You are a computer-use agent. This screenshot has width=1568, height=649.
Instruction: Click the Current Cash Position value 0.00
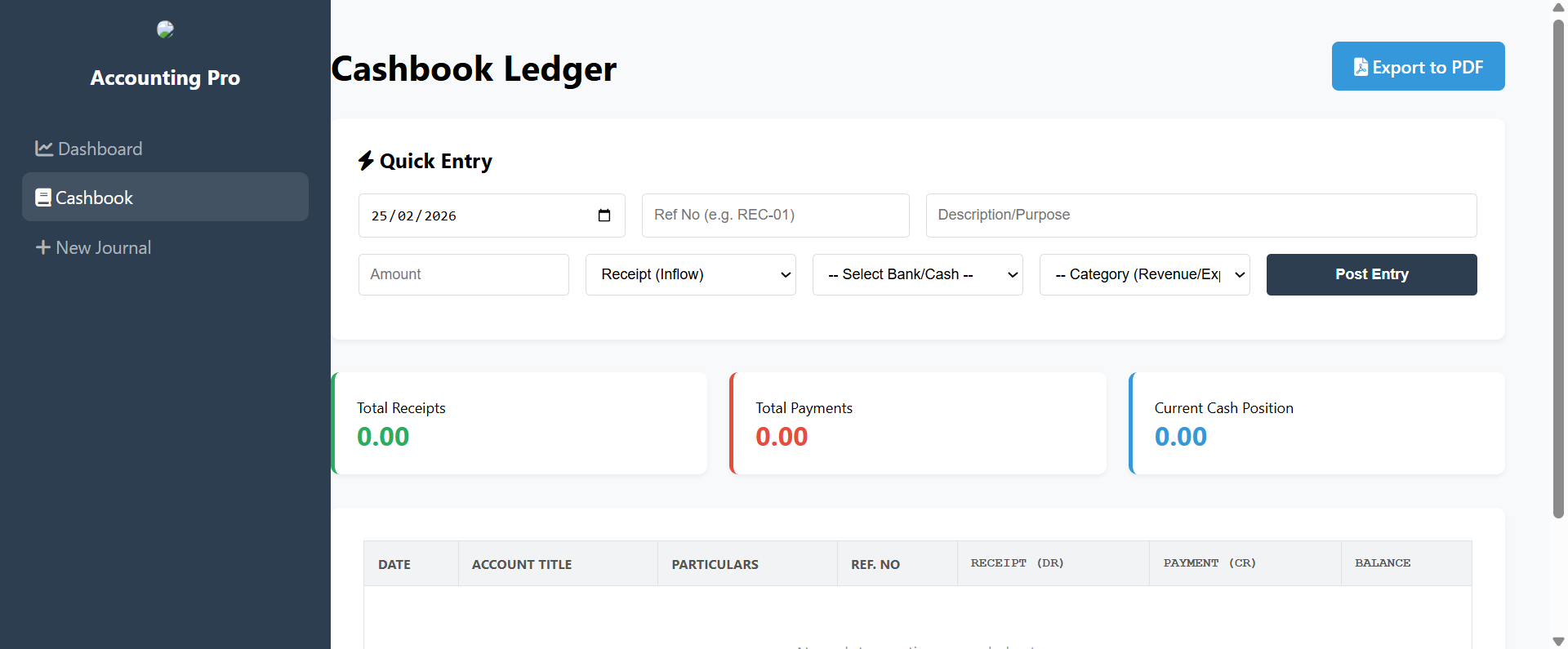point(1181,437)
